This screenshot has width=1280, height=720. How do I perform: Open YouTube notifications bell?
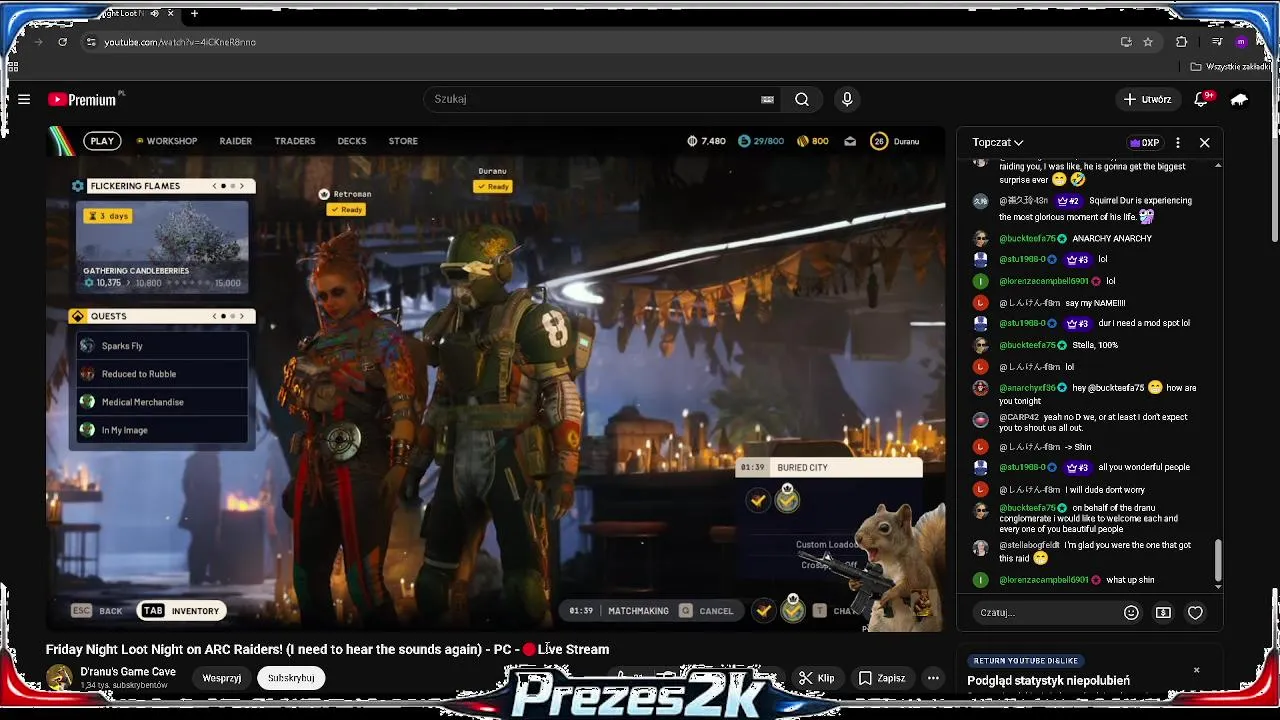tap(1202, 99)
